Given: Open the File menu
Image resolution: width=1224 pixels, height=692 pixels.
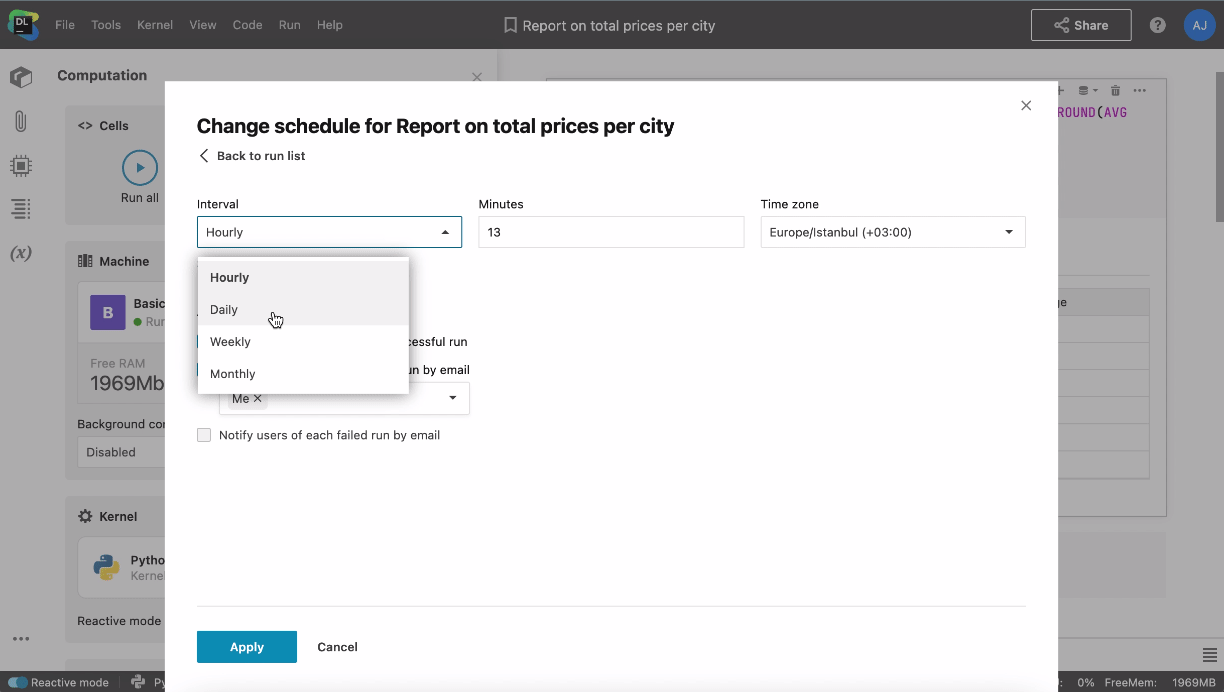Looking at the screenshot, I should (x=65, y=25).
